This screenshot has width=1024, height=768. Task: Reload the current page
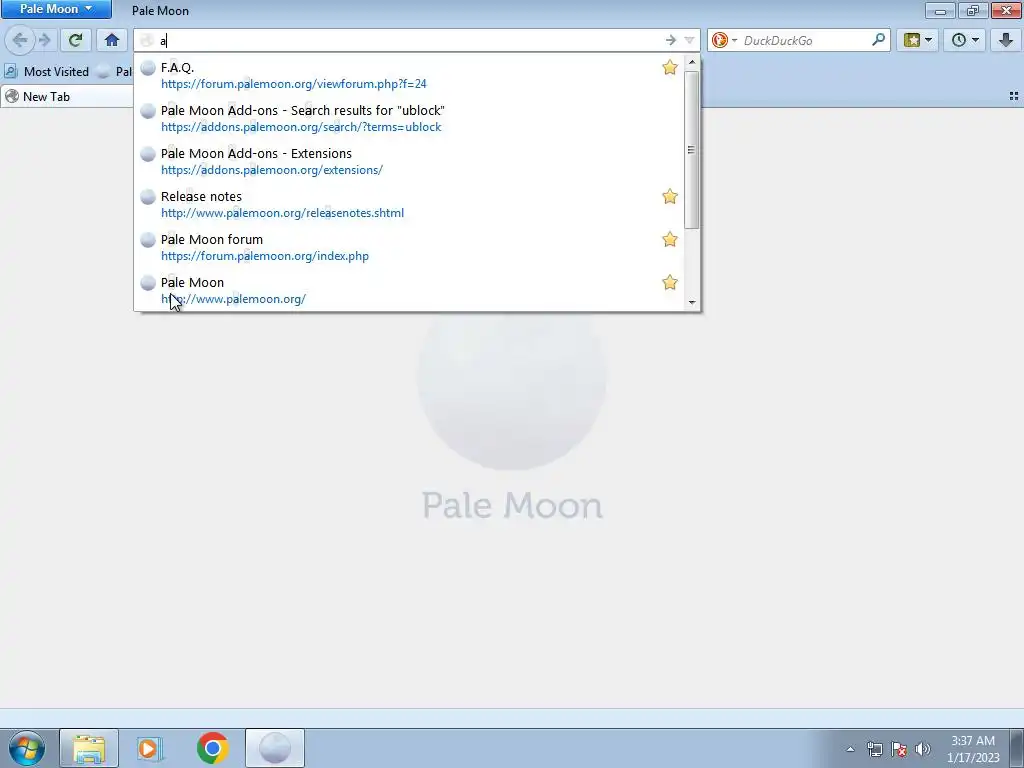click(x=76, y=40)
